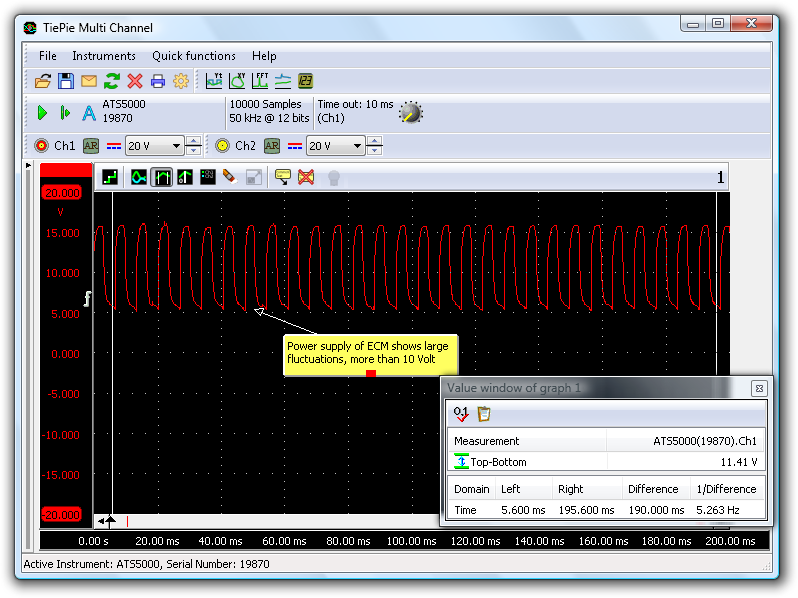Decrease Ch2 range with down stepper

[375, 151]
